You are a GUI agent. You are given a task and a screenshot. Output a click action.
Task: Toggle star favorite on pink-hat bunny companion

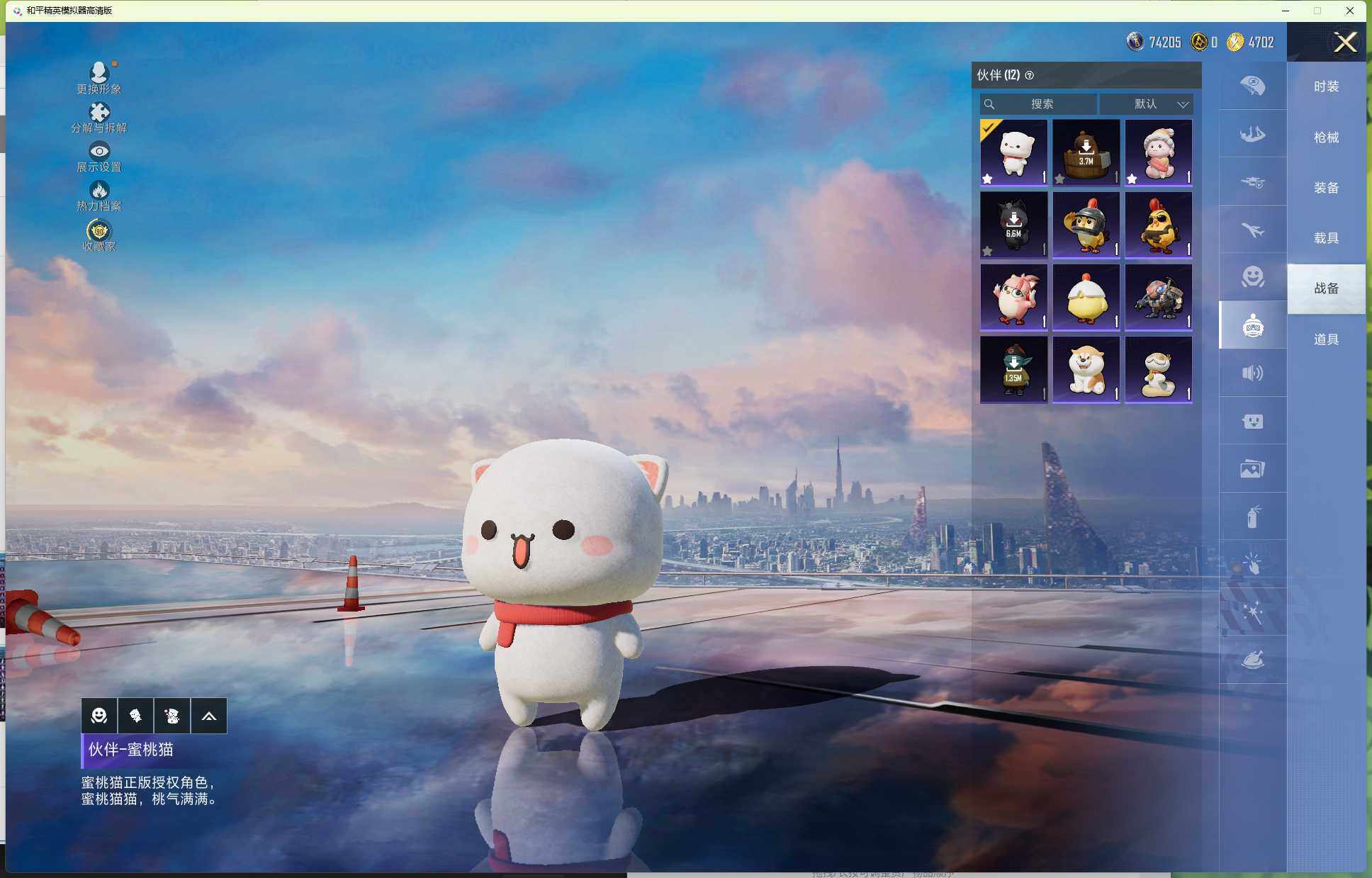[1132, 179]
